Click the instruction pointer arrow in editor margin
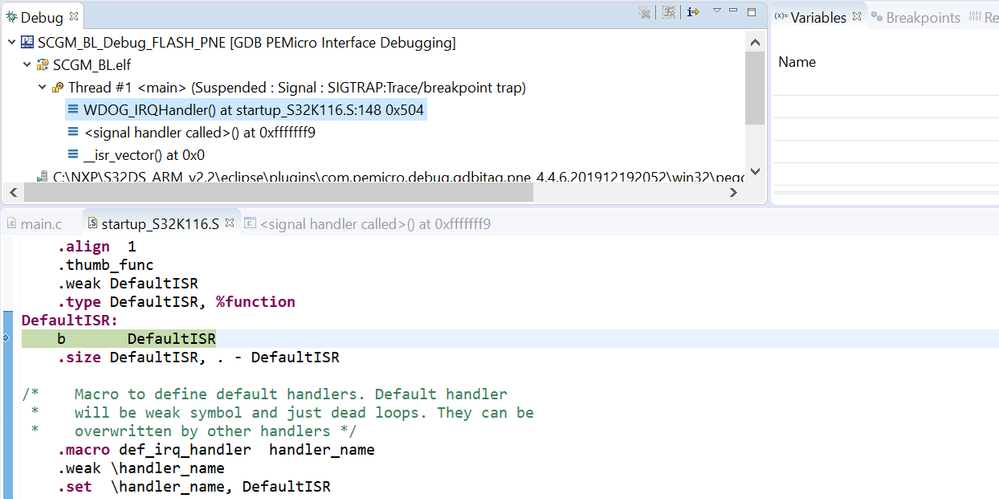 click(6, 338)
